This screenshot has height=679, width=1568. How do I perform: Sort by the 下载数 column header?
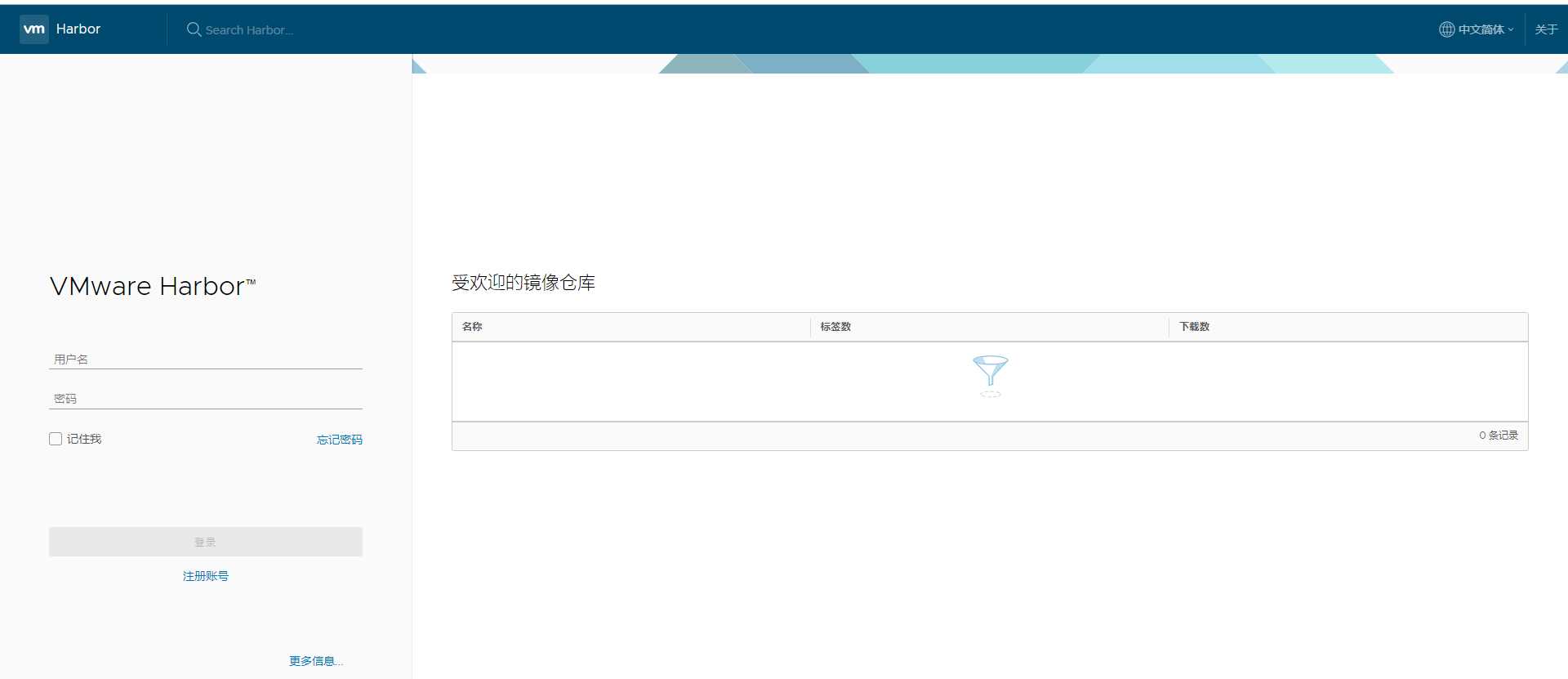[1194, 327]
